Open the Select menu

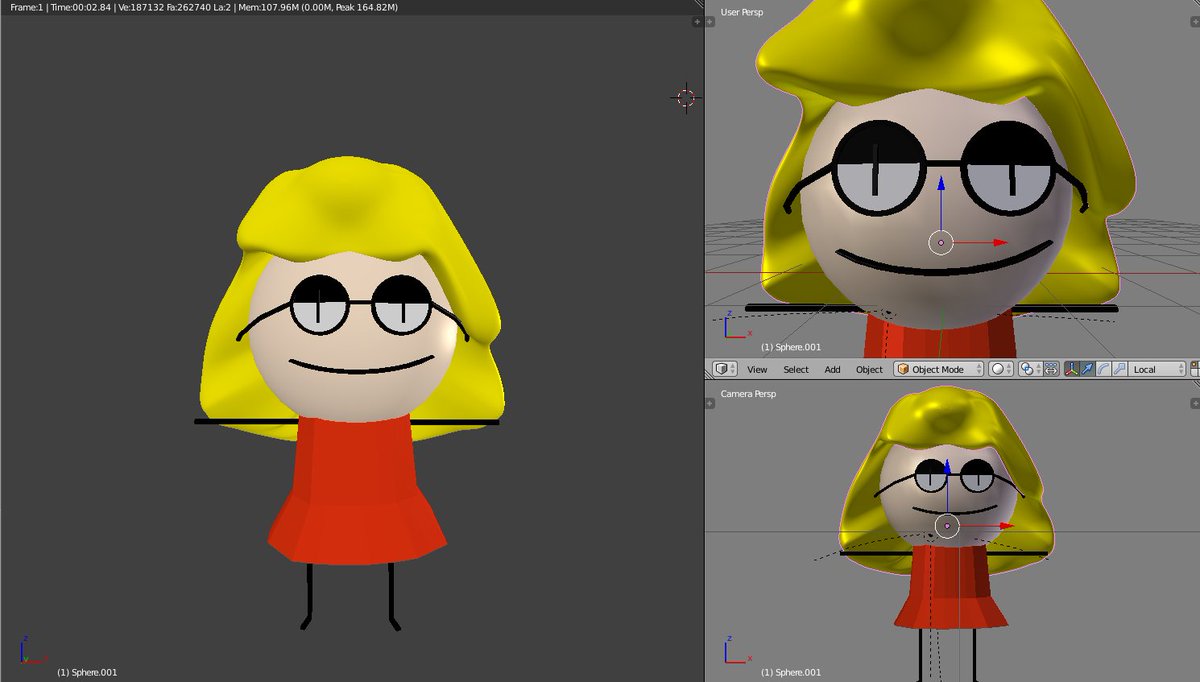click(x=796, y=370)
